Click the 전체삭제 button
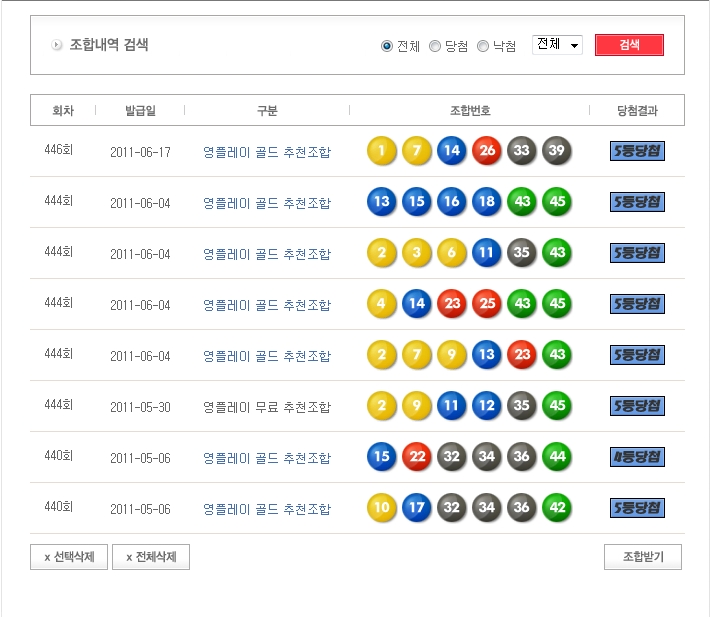This screenshot has width=710, height=617. click(x=151, y=557)
